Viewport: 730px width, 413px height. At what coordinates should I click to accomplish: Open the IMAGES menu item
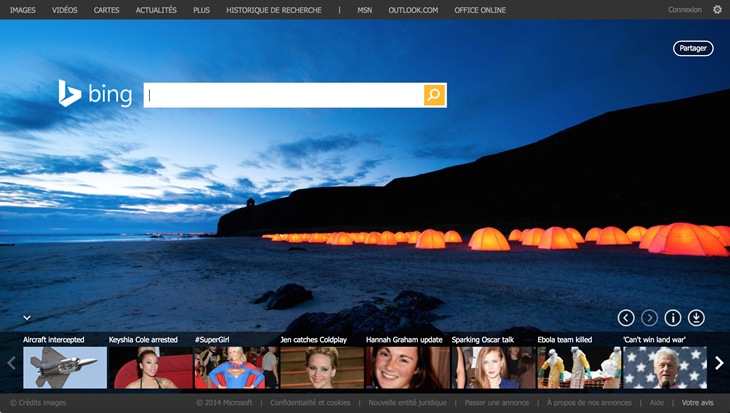click(x=23, y=10)
